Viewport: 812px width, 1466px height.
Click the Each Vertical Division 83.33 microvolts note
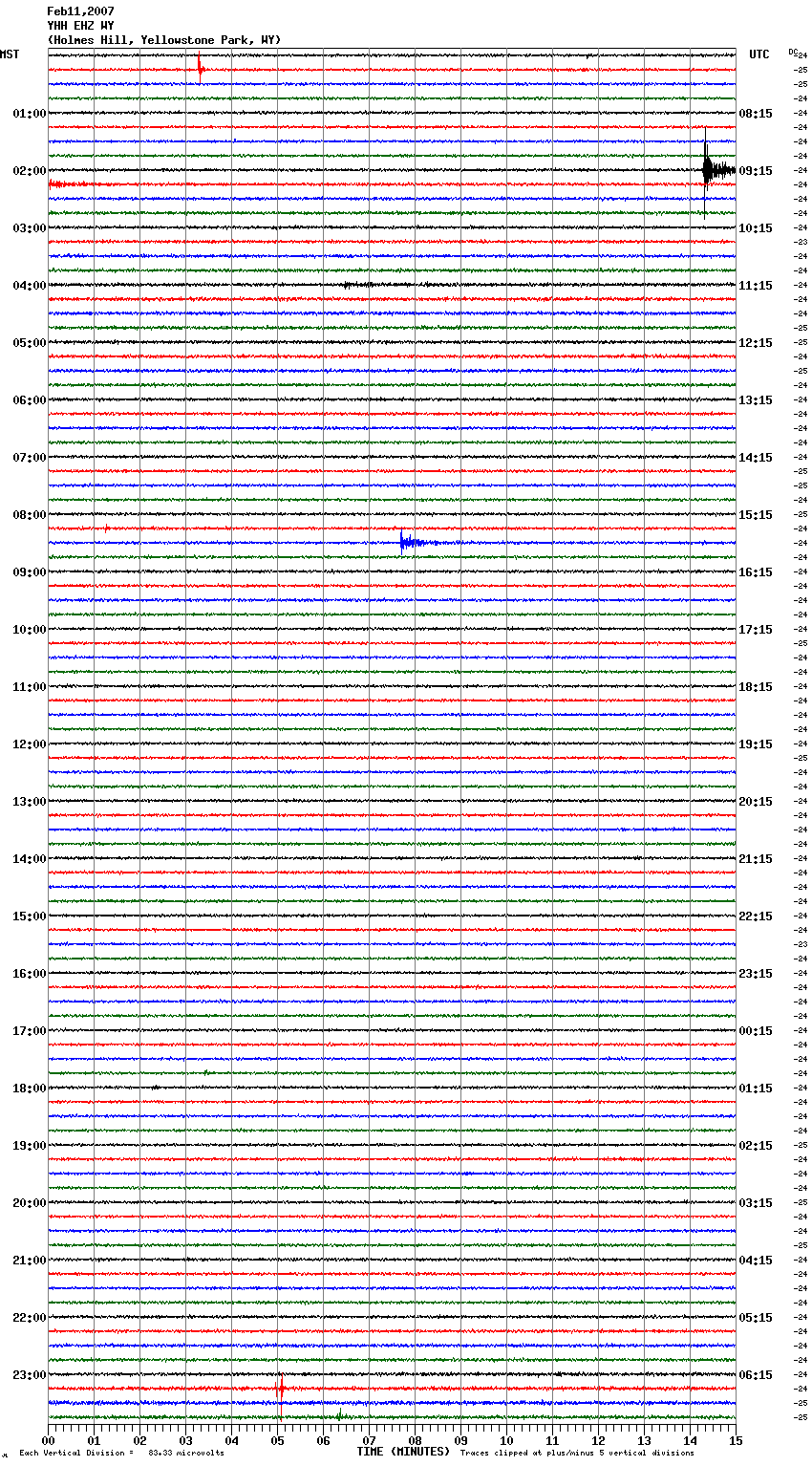click(121, 1454)
